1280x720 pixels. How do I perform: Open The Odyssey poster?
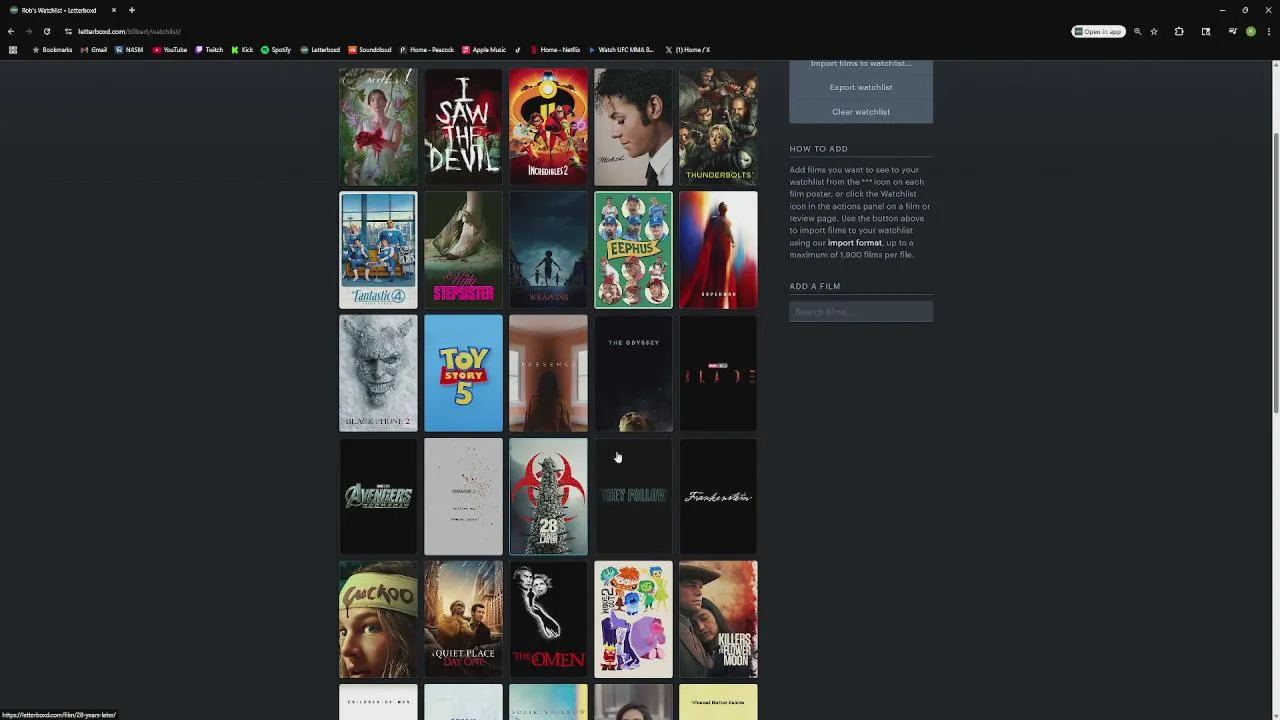click(633, 373)
